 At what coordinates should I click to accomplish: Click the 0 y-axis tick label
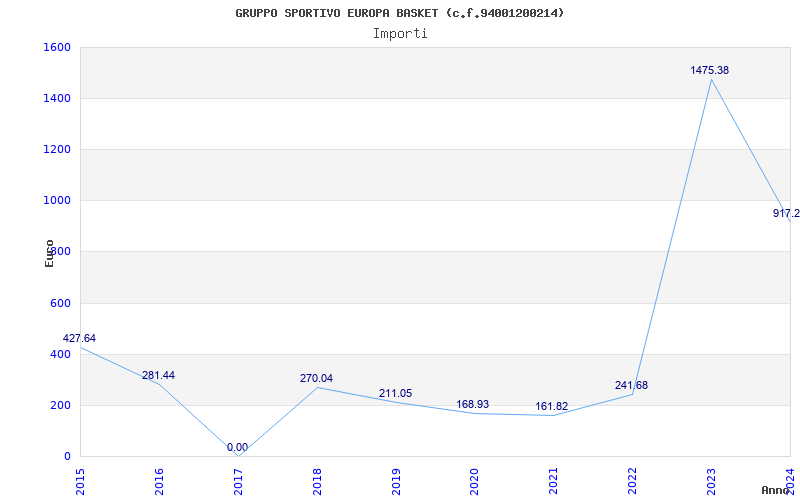pos(67,456)
